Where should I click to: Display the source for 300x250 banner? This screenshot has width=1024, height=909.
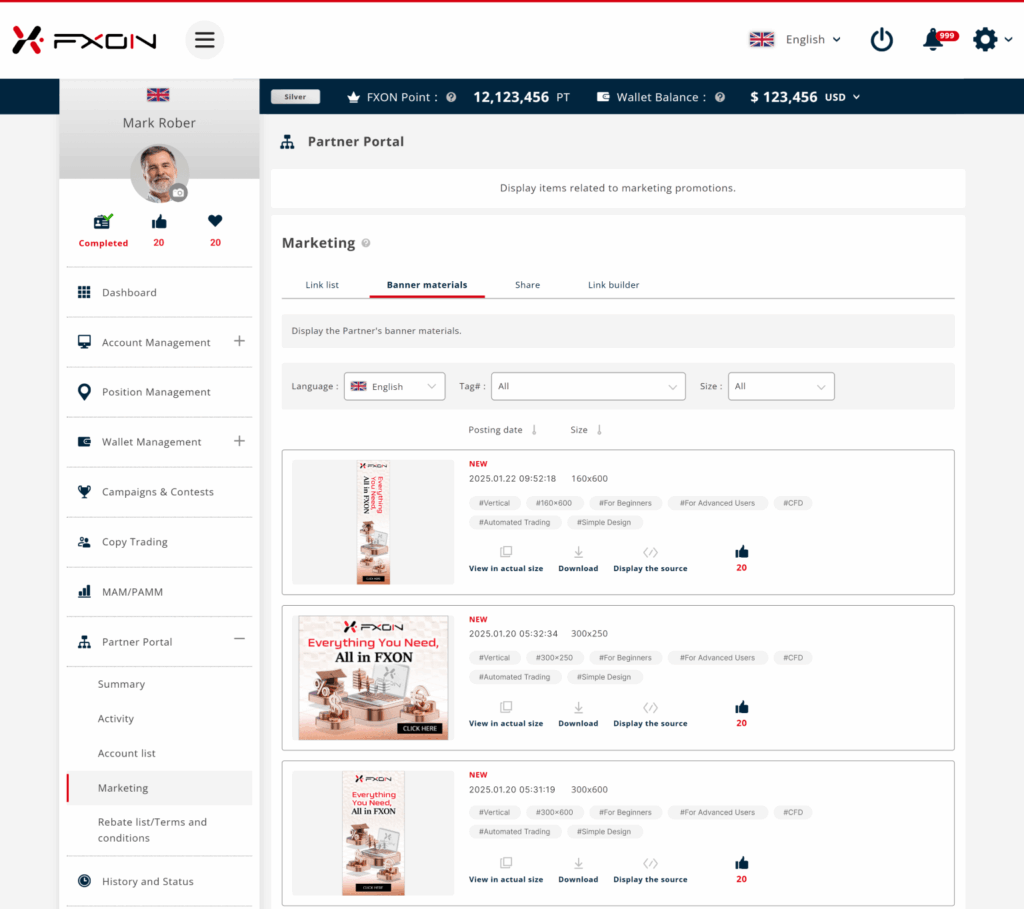(650, 715)
